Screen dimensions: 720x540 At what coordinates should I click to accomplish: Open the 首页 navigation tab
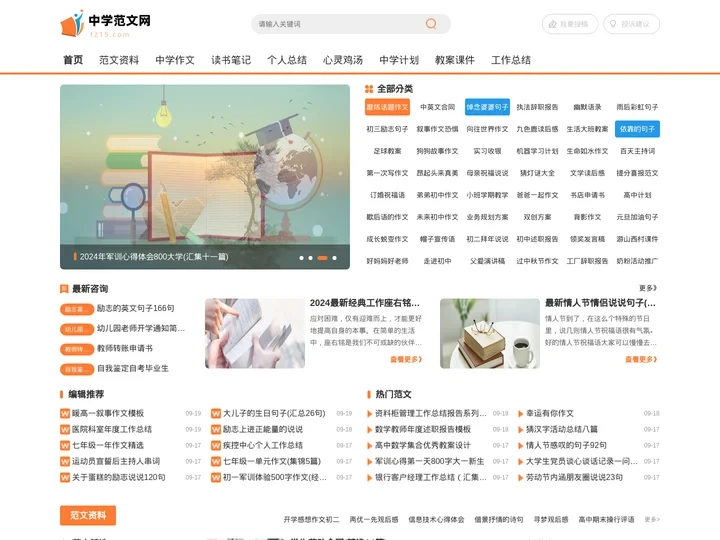pos(73,60)
